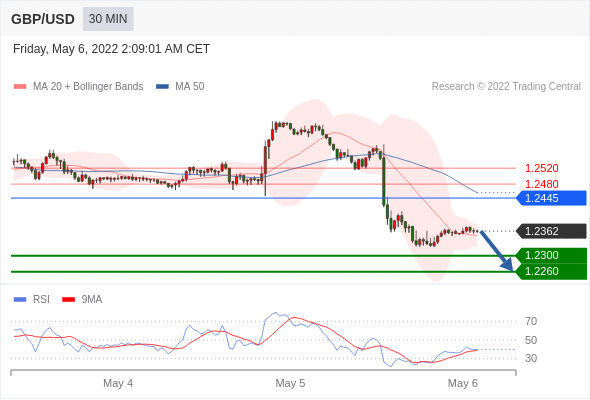Screen dimensions: 590x400
Task: Click the blue 1.2445 pivot price tag
Action: 551,198
